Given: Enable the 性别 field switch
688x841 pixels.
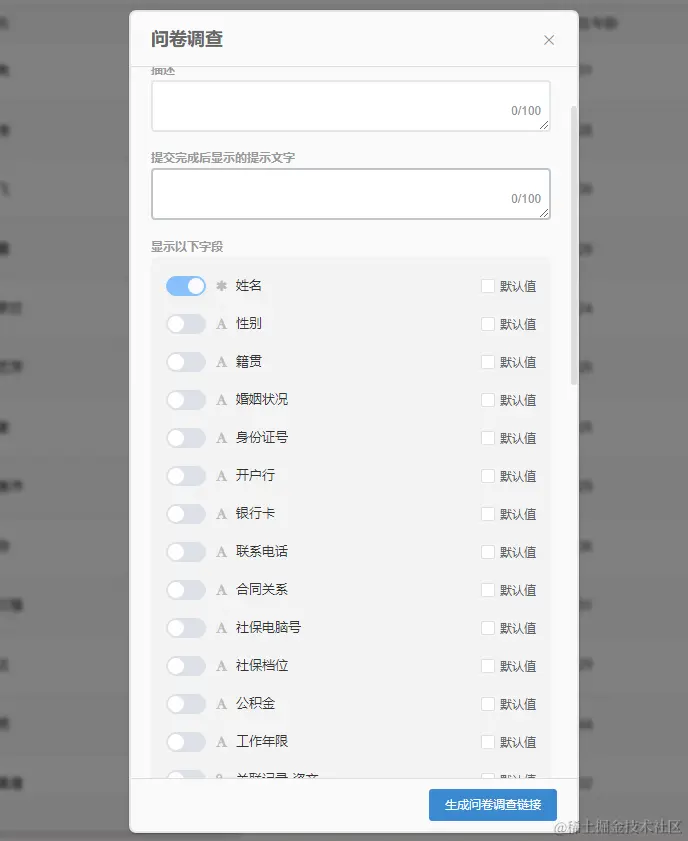Looking at the screenshot, I should pos(186,324).
